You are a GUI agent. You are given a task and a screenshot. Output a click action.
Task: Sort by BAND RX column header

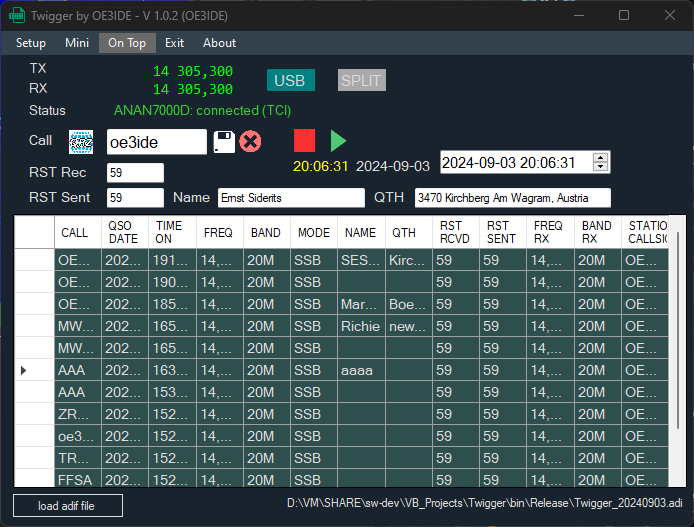click(598, 232)
